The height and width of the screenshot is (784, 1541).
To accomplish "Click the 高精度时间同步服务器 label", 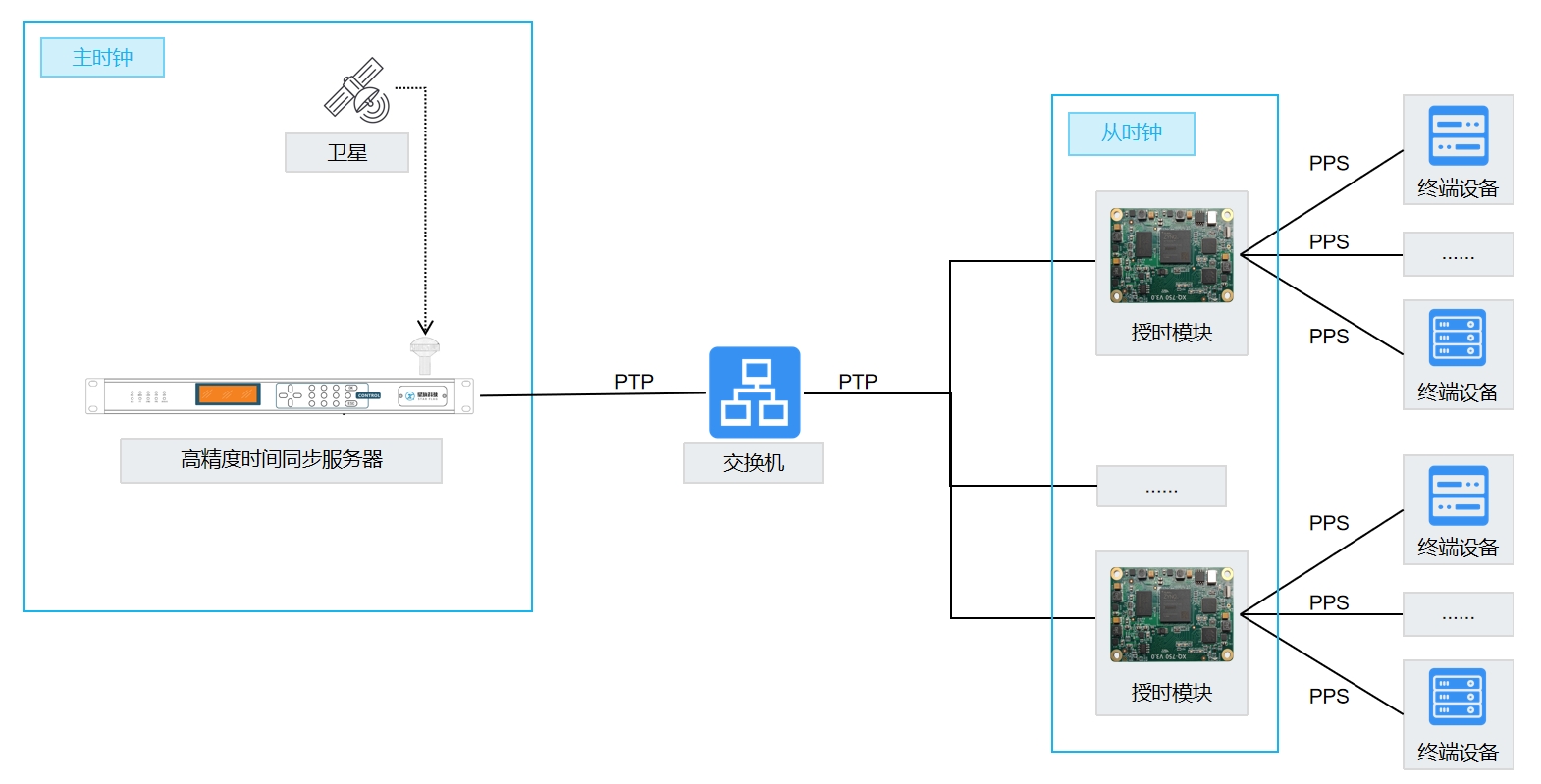I will [281, 460].
